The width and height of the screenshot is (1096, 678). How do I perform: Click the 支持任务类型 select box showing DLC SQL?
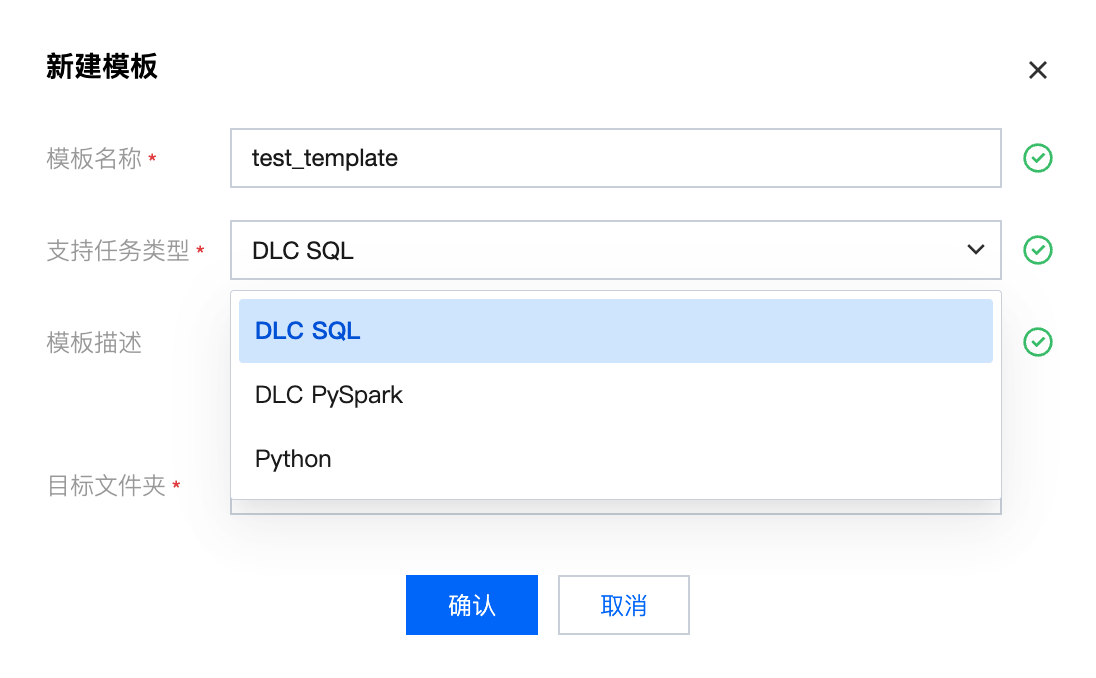(600, 250)
